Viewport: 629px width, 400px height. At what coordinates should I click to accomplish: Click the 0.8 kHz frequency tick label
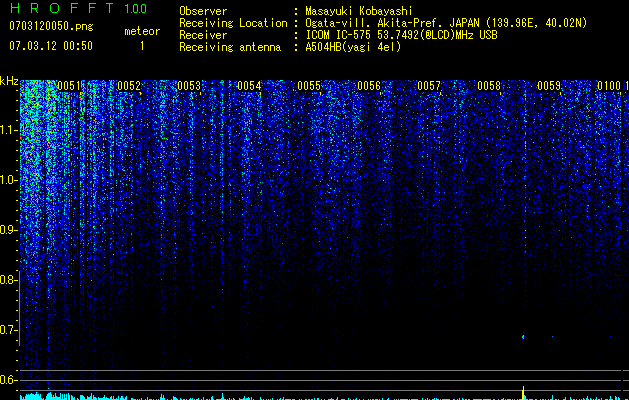coord(8,280)
